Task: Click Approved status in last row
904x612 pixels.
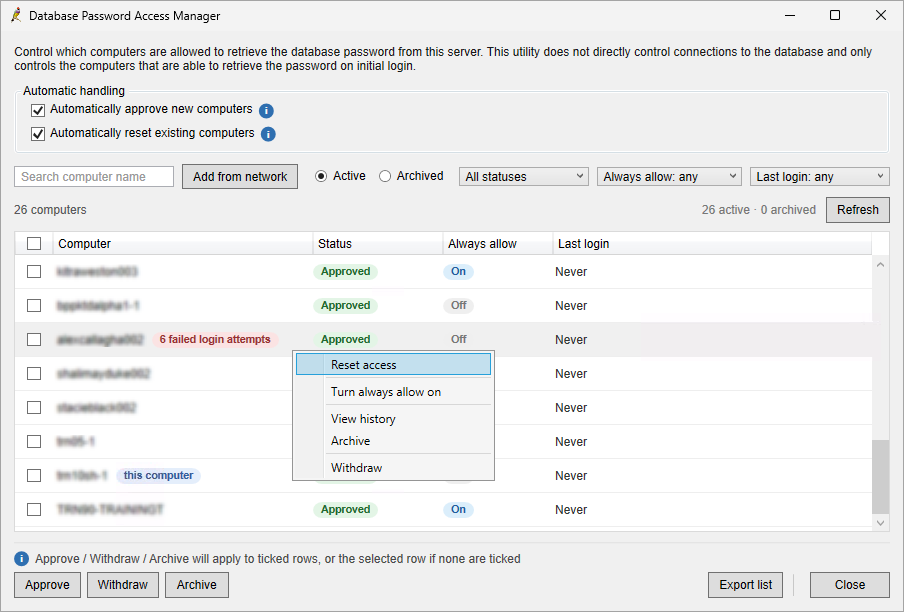Action: [345, 509]
